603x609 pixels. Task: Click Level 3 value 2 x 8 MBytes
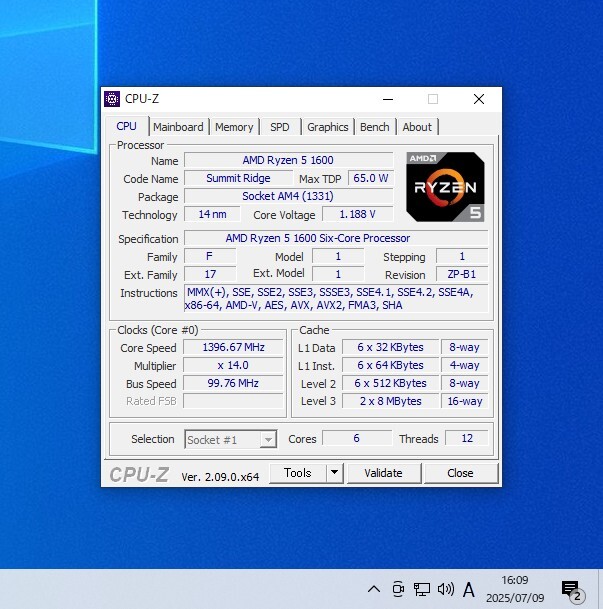point(391,401)
